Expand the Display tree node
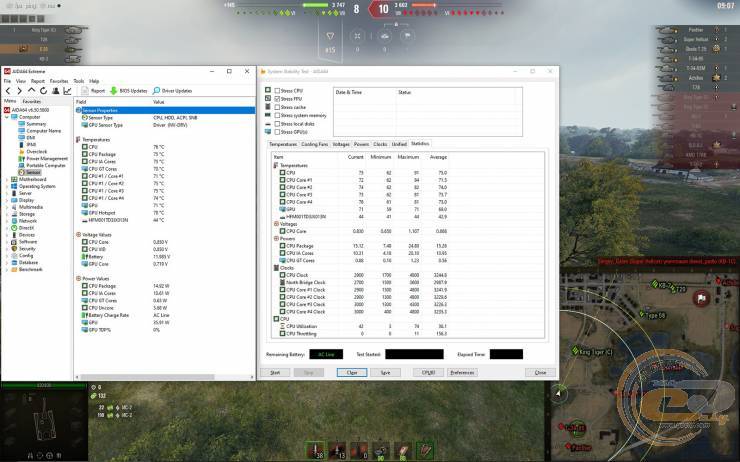 click(7, 200)
